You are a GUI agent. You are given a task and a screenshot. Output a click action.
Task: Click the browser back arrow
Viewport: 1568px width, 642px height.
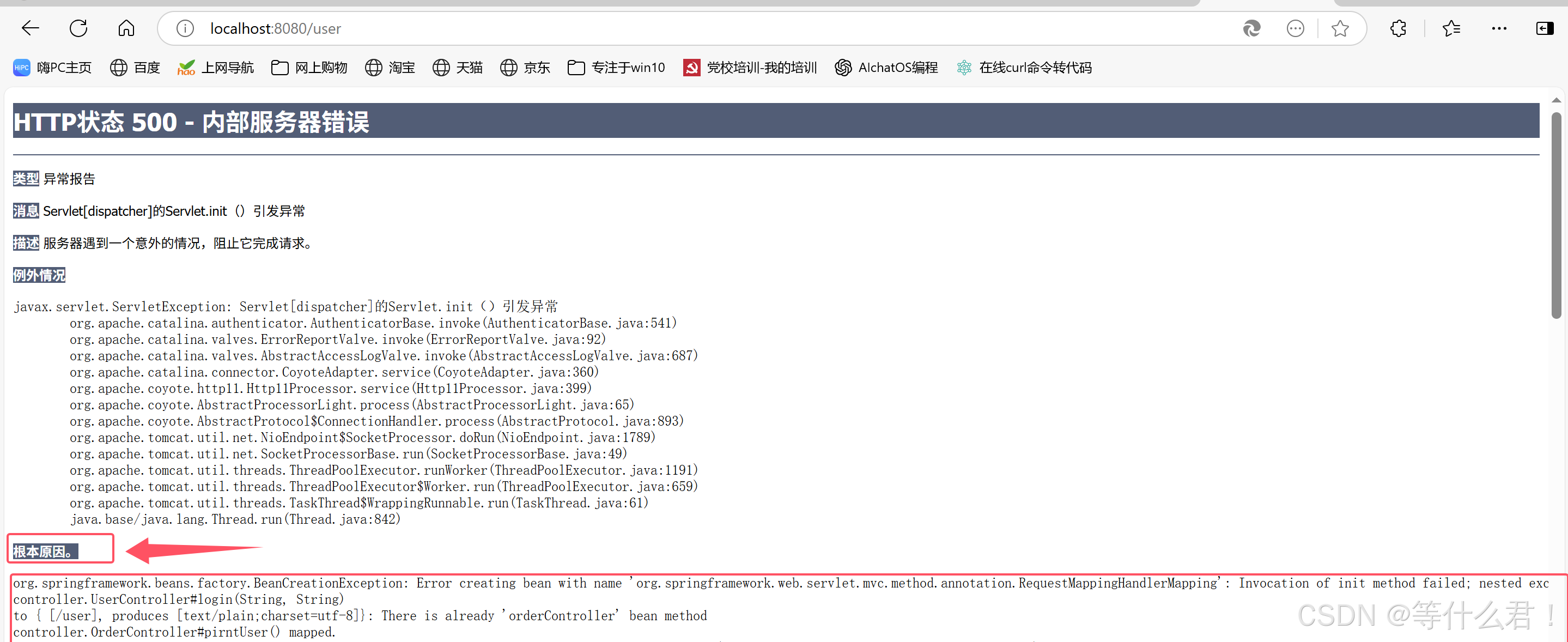30,28
